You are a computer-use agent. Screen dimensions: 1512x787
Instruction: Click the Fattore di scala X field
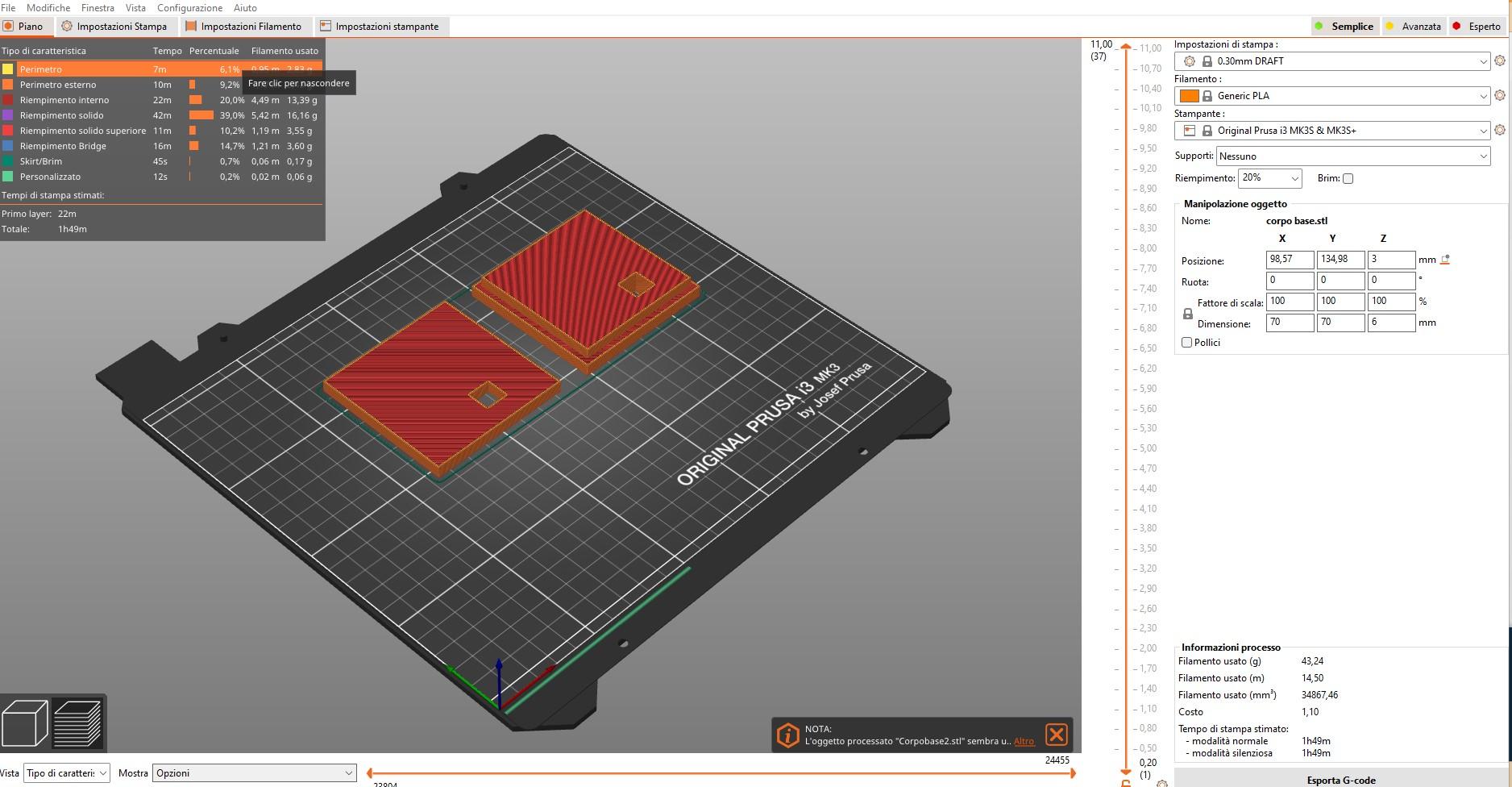[1290, 302]
